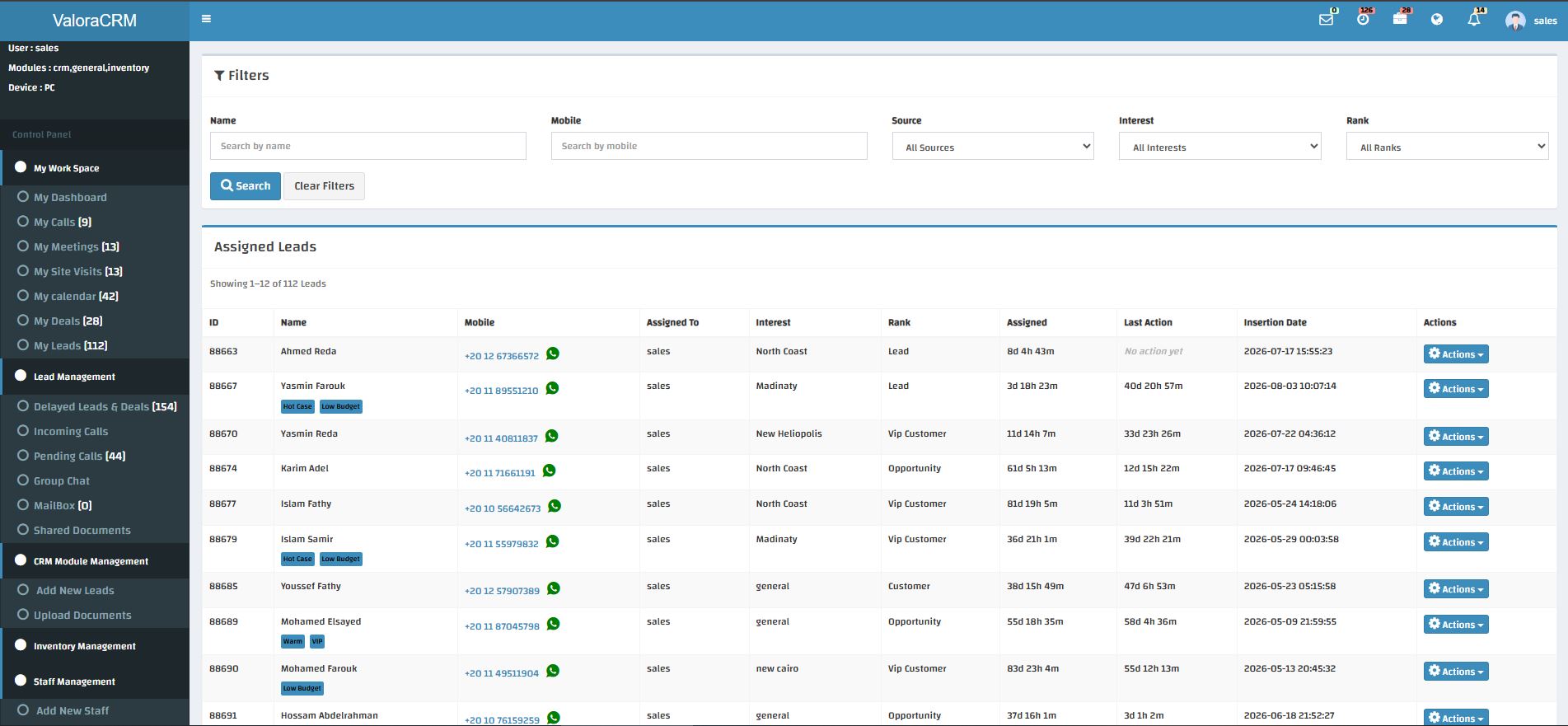Expand the My Work Space section

(x=95, y=168)
